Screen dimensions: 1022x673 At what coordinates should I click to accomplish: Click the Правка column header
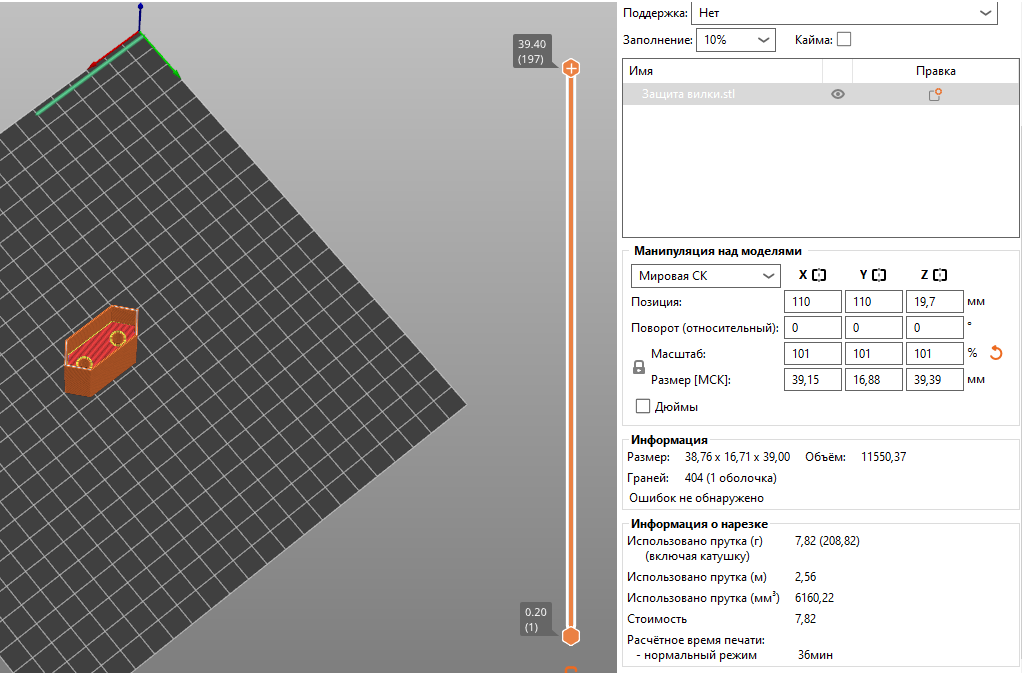[935, 71]
